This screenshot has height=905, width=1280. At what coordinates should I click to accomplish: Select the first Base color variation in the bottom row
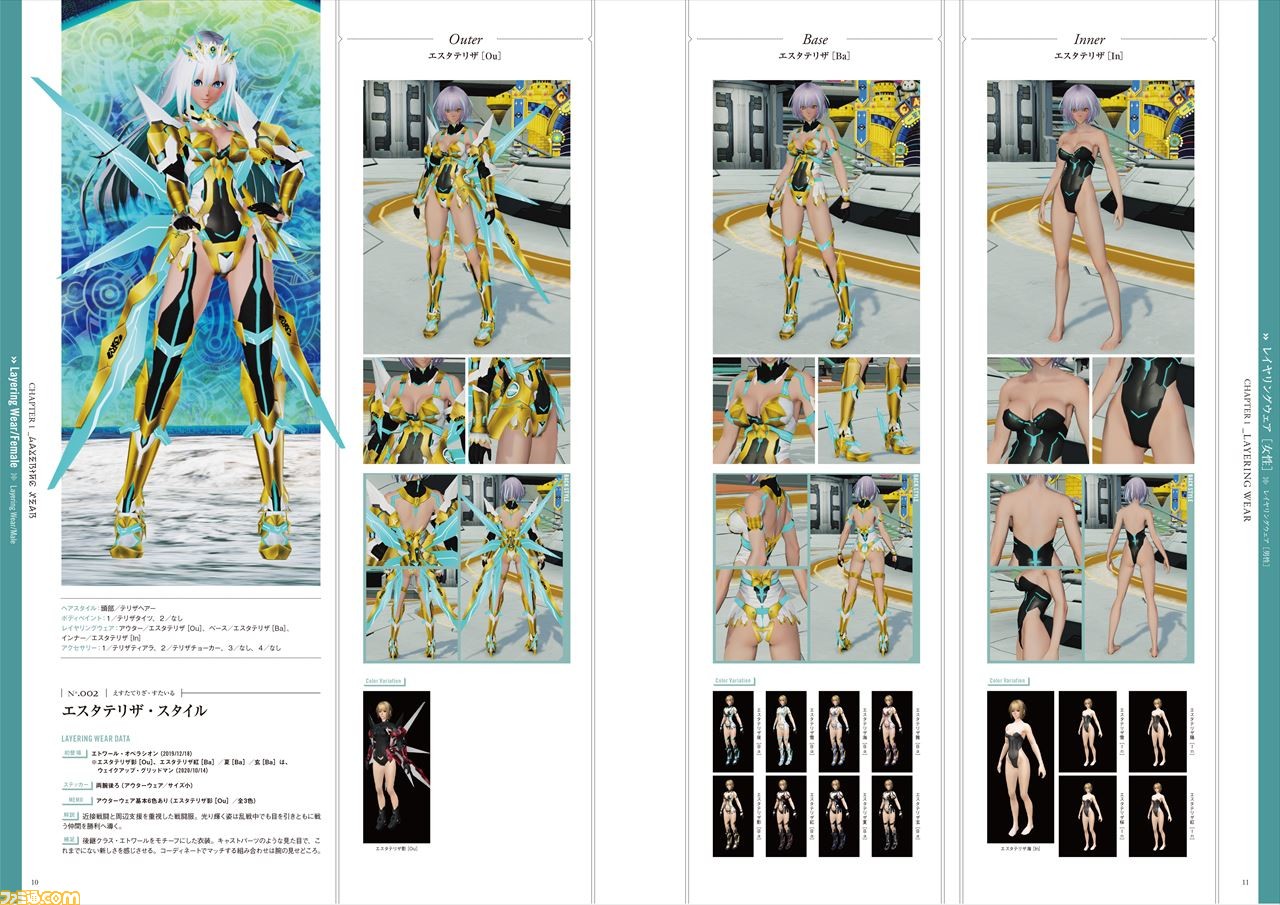coord(733,816)
